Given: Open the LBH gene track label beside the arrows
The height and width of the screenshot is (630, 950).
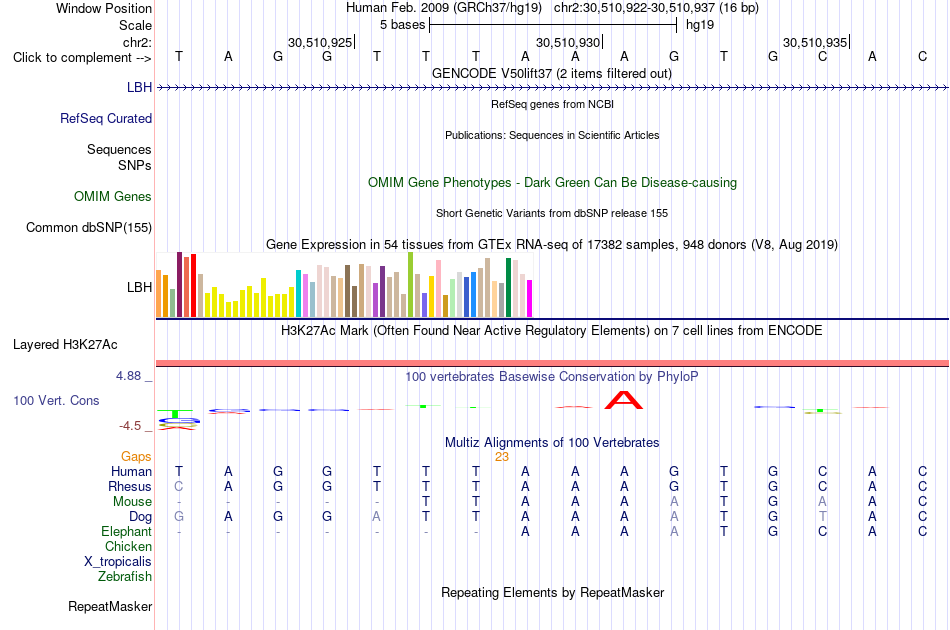Looking at the screenshot, I should pos(139,87).
